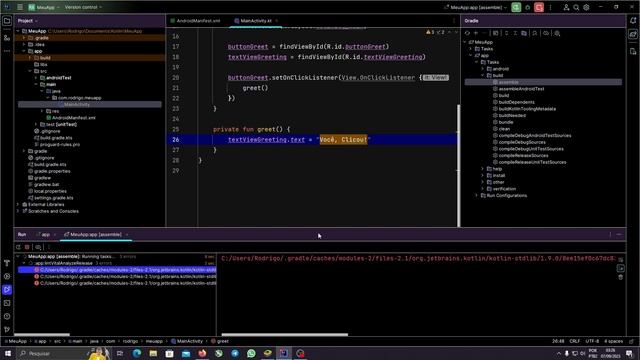
Task: Open the Commit/structure tool icon below Project icon
Action: [7, 38]
